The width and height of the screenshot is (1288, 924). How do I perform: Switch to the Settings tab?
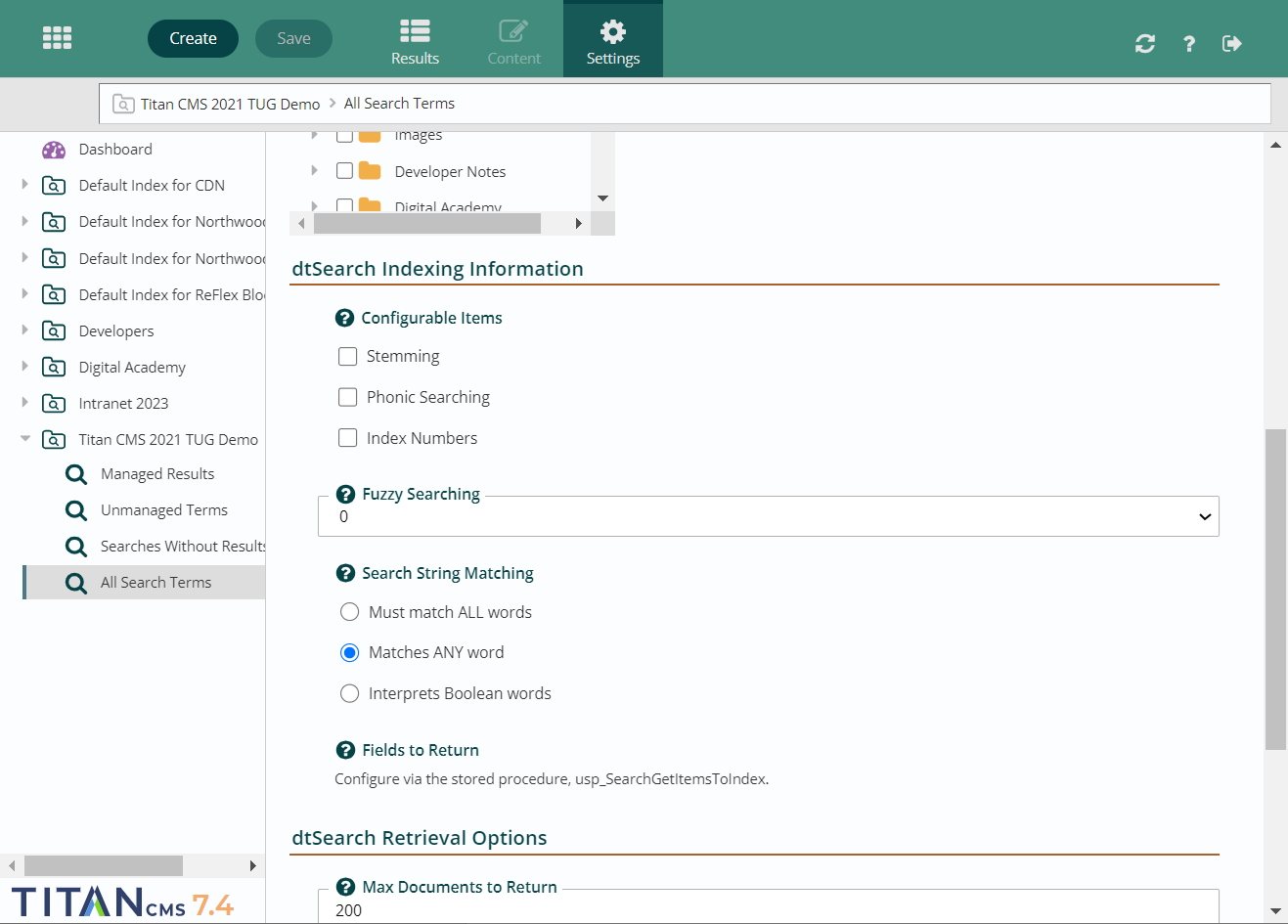(613, 39)
